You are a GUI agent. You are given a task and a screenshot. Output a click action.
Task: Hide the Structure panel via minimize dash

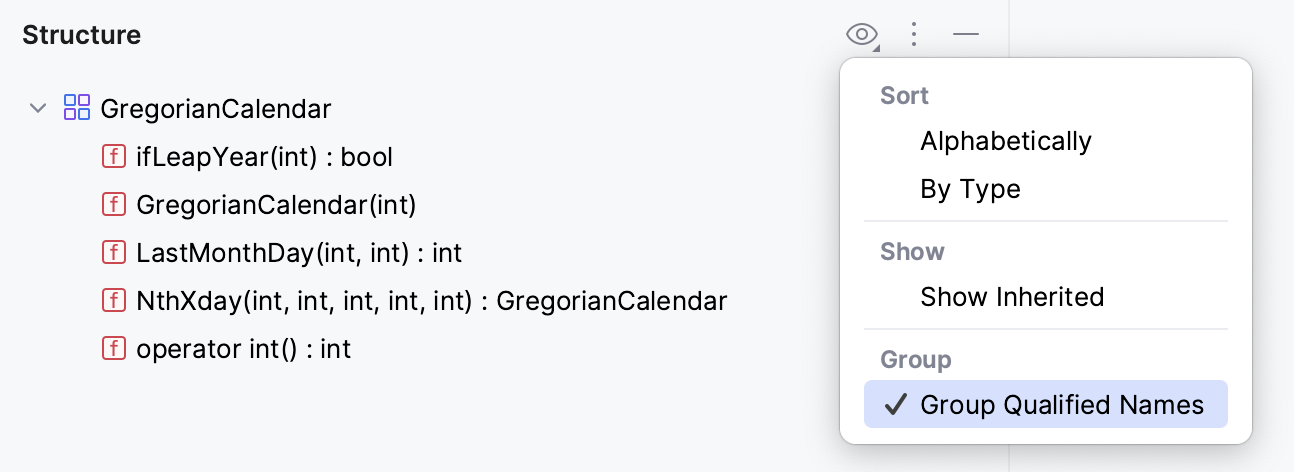(x=965, y=36)
